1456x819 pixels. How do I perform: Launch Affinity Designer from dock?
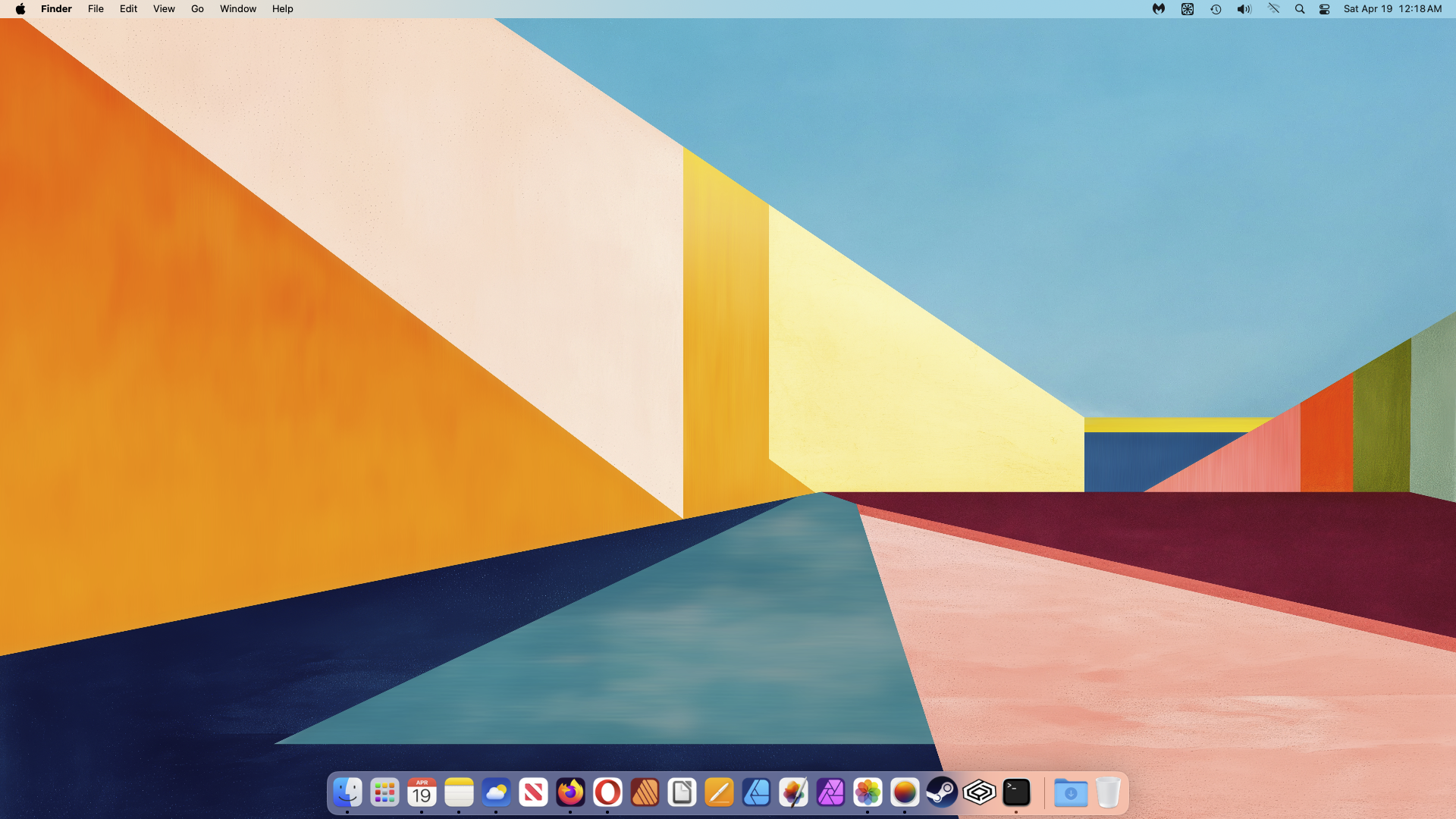tap(756, 792)
